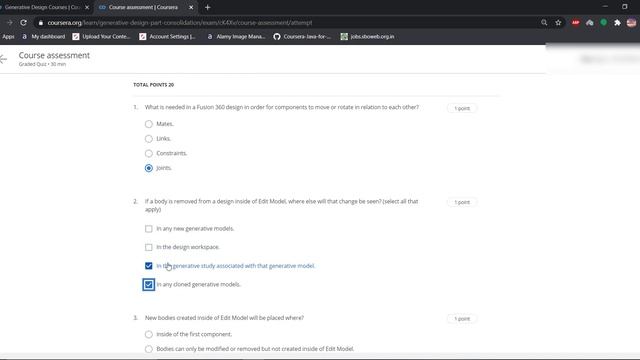640x360 pixels.
Task: Reload the page with the refresh icon
Action: 23,23
